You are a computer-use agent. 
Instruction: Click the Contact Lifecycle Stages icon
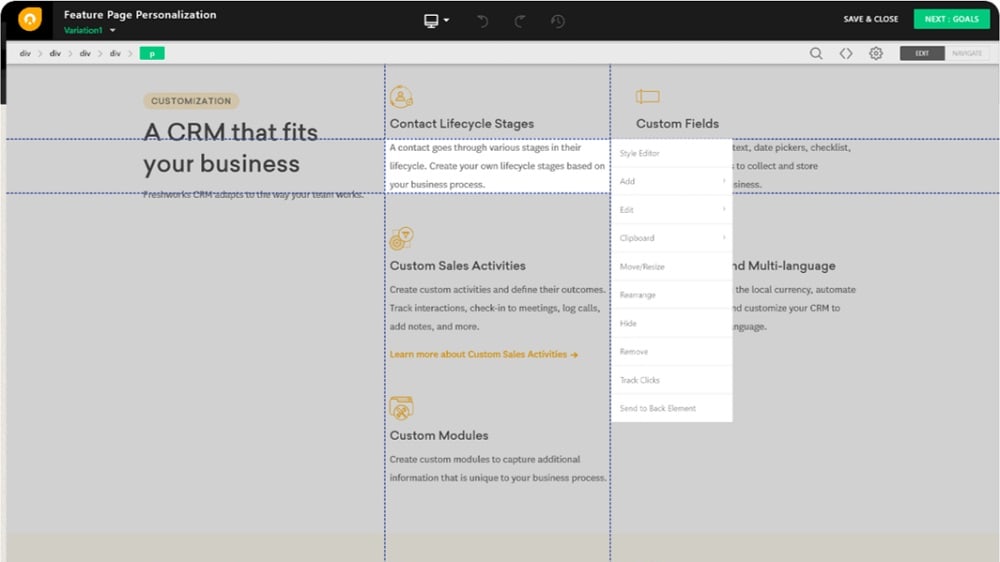tap(401, 96)
